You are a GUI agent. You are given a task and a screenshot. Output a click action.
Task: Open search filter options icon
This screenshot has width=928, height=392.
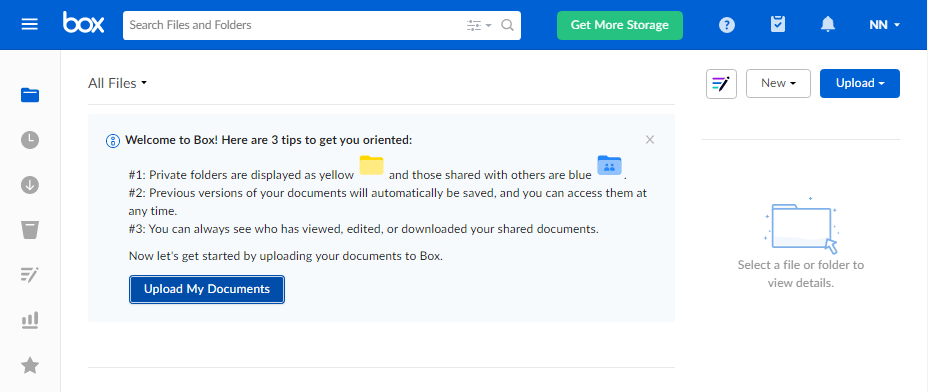(x=479, y=25)
